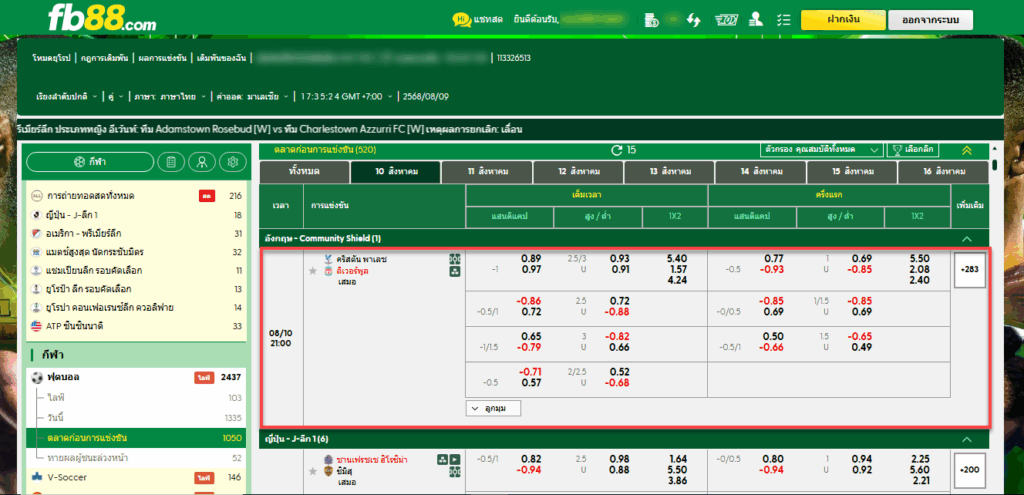Select วันนี้ under ฟุตบอล

coord(136,417)
